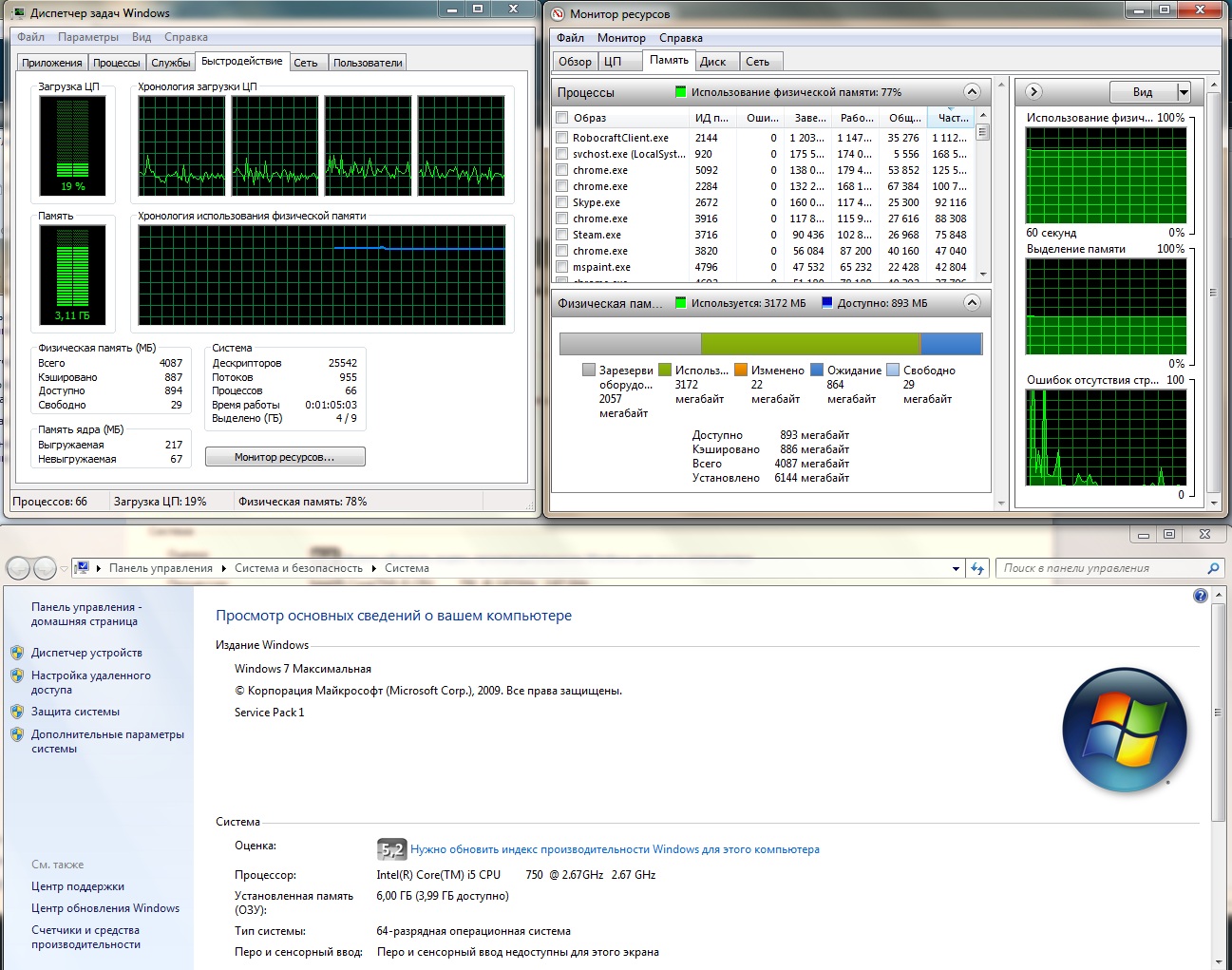Tick the checkbox for chrome.exe PID 5092
Screen dimensions: 1232x970
click(562, 170)
